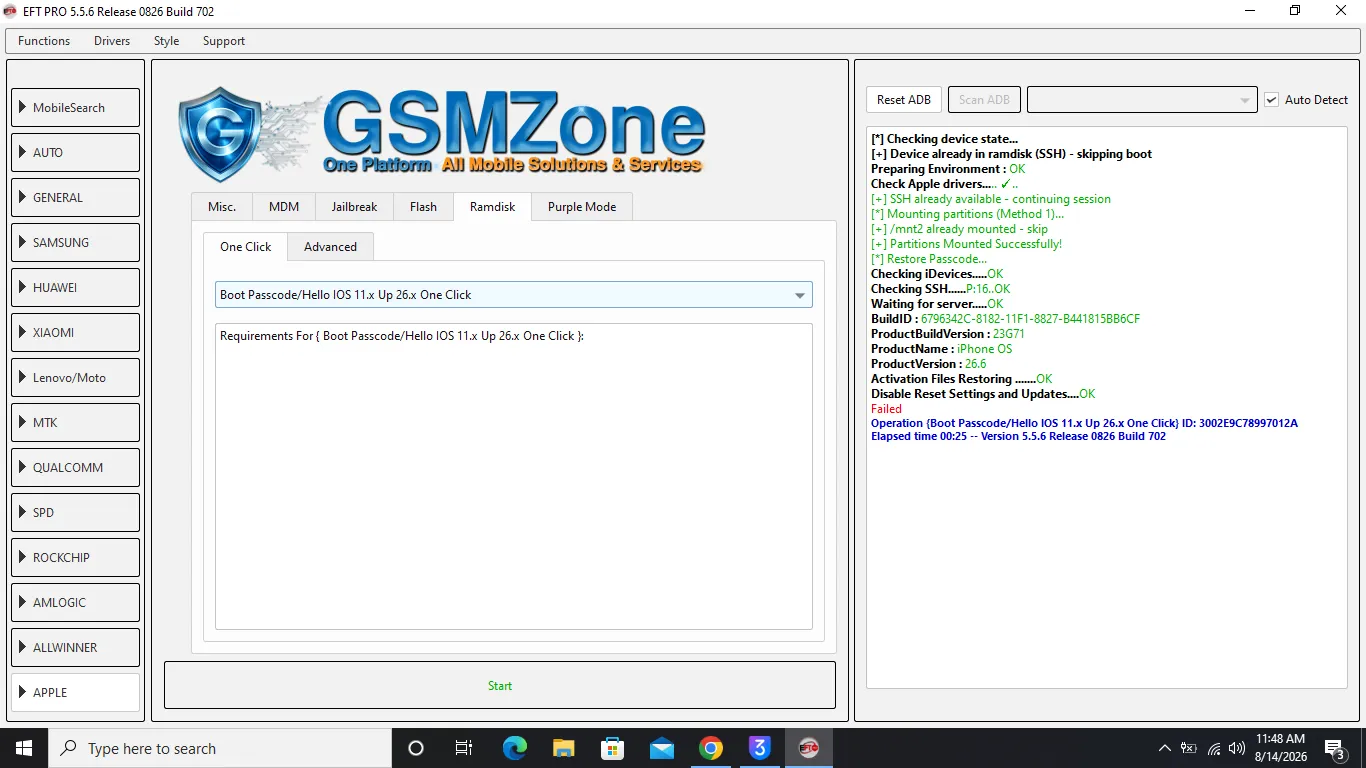The height and width of the screenshot is (768, 1366).
Task: Click the "Activation Files Restoring" log line
Action: 961,379
